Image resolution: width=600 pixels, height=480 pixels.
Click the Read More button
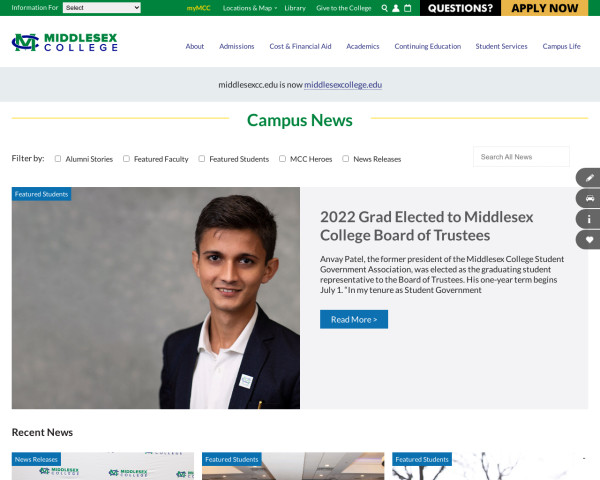tap(354, 319)
